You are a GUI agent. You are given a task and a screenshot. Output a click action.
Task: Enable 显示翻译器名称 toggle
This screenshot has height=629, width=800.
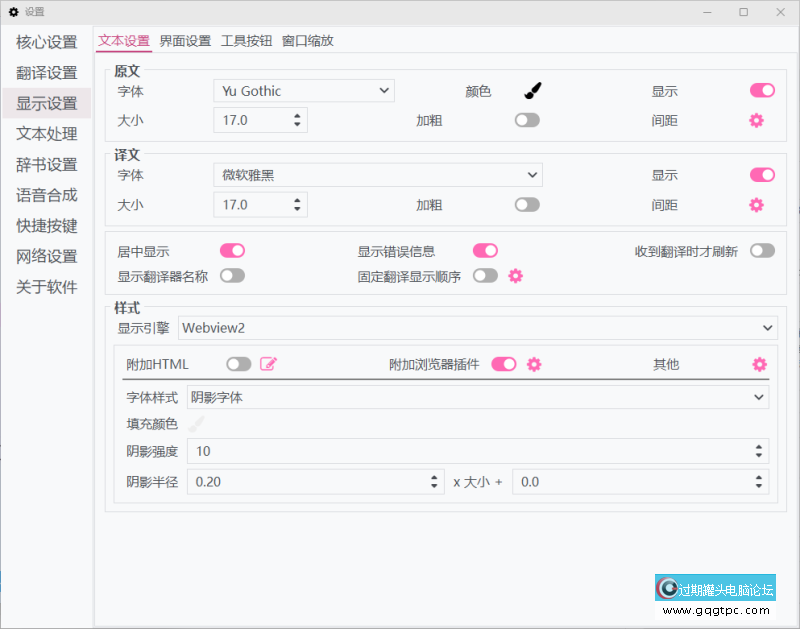coord(232,276)
